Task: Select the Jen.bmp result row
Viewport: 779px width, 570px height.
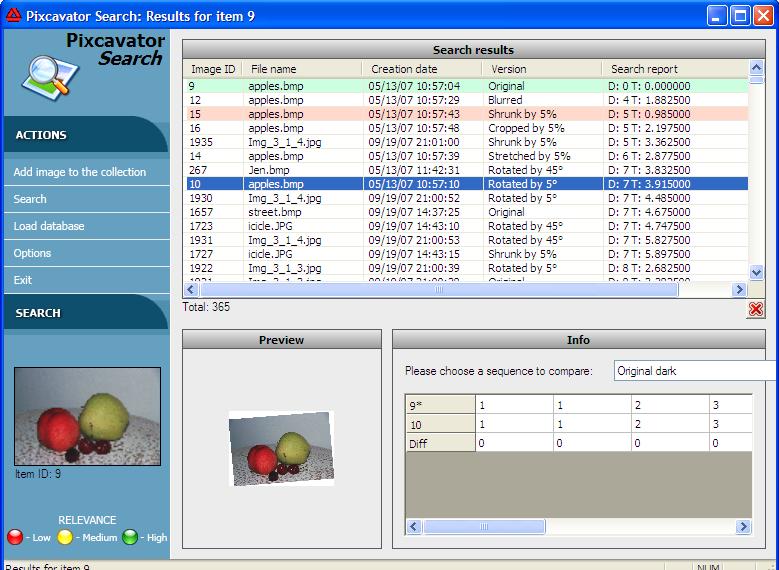Action: [x=467, y=170]
